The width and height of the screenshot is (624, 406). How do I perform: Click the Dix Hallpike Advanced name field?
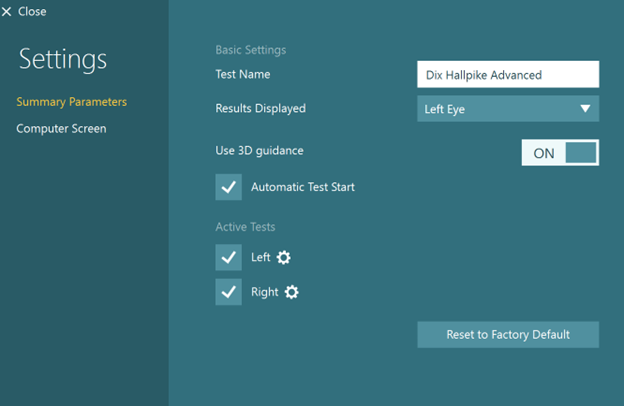point(507,75)
